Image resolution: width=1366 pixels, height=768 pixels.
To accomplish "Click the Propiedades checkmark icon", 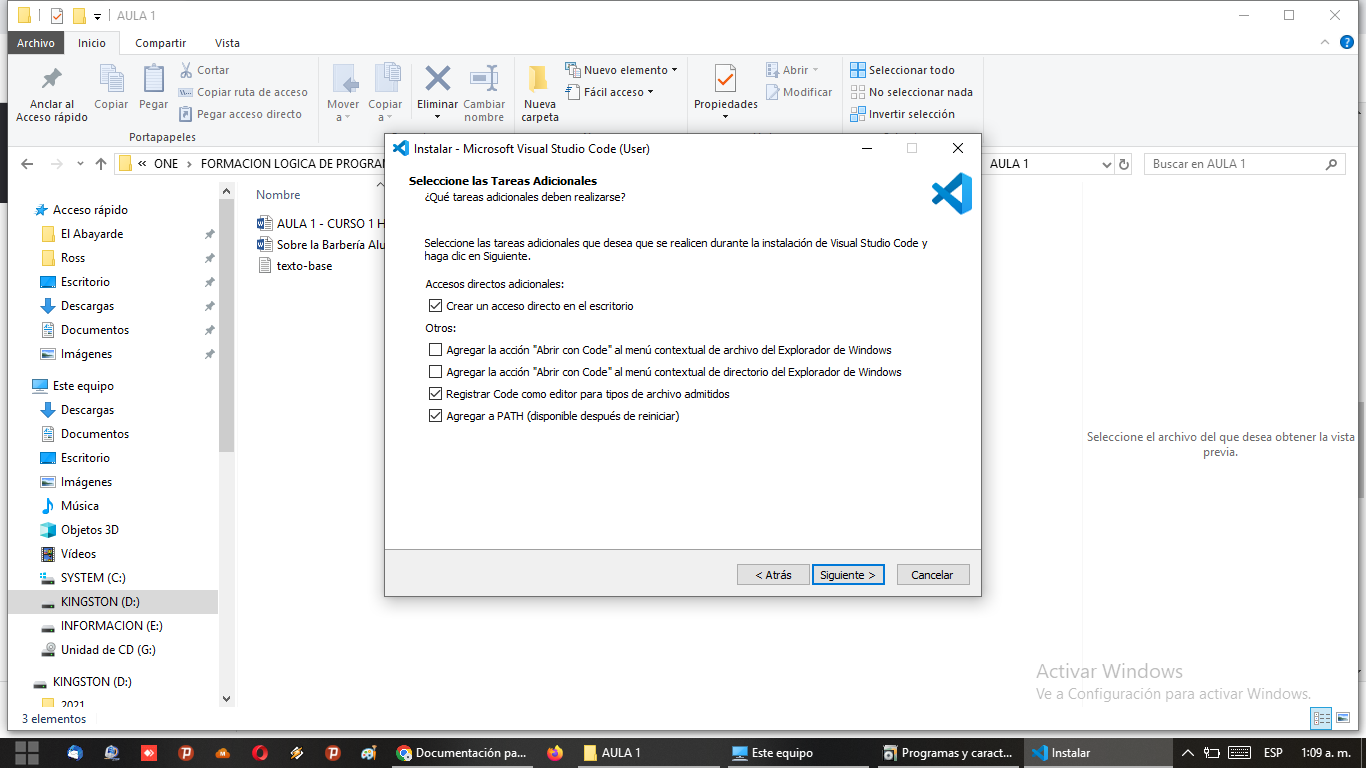I will coord(726,78).
